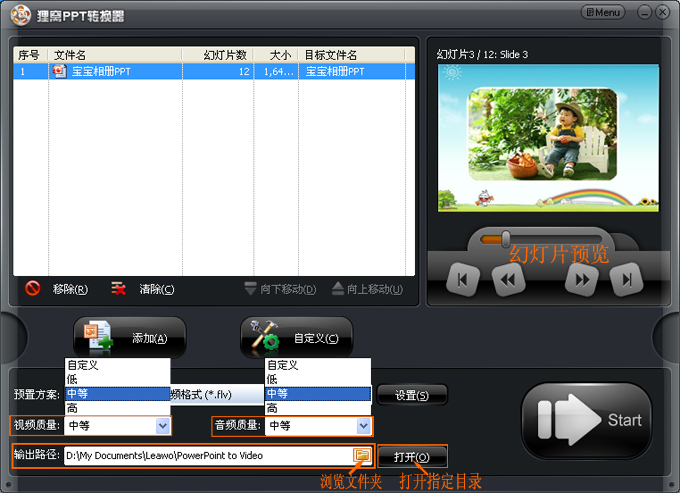
Task: Click the 目标文件名 column header
Action: coord(352,55)
